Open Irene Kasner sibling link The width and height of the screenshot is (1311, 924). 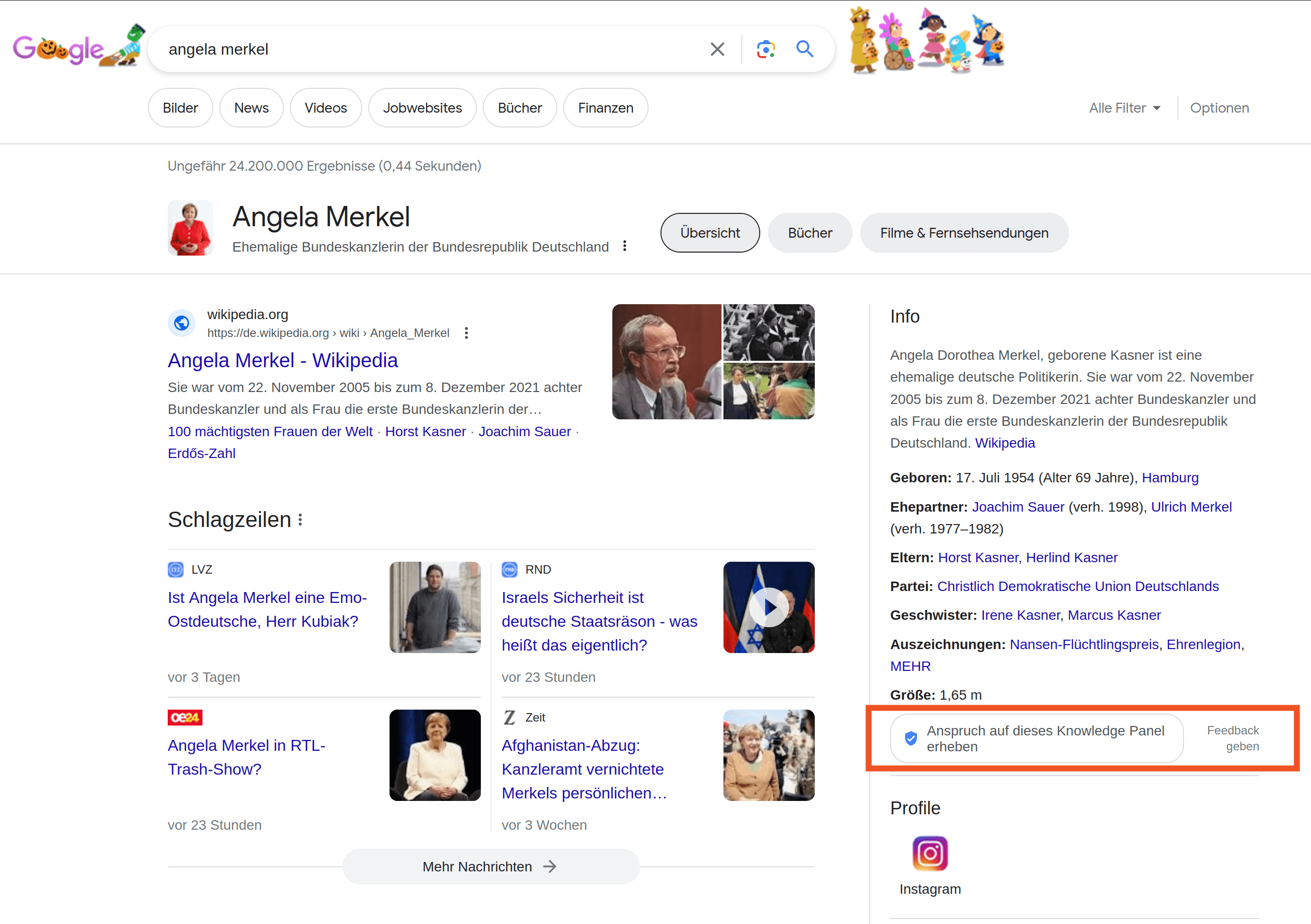coord(1020,616)
